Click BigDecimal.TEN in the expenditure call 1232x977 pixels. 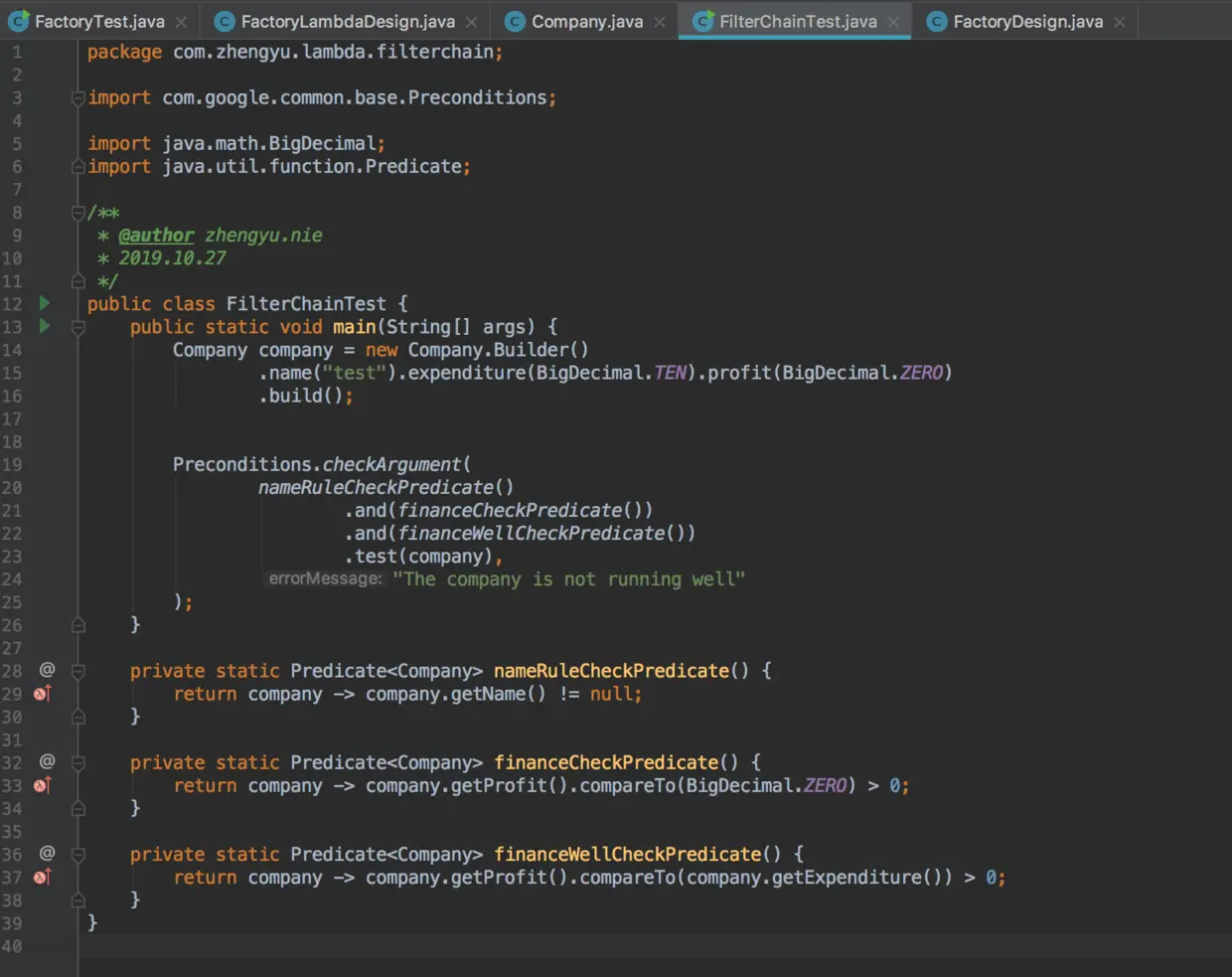point(611,373)
